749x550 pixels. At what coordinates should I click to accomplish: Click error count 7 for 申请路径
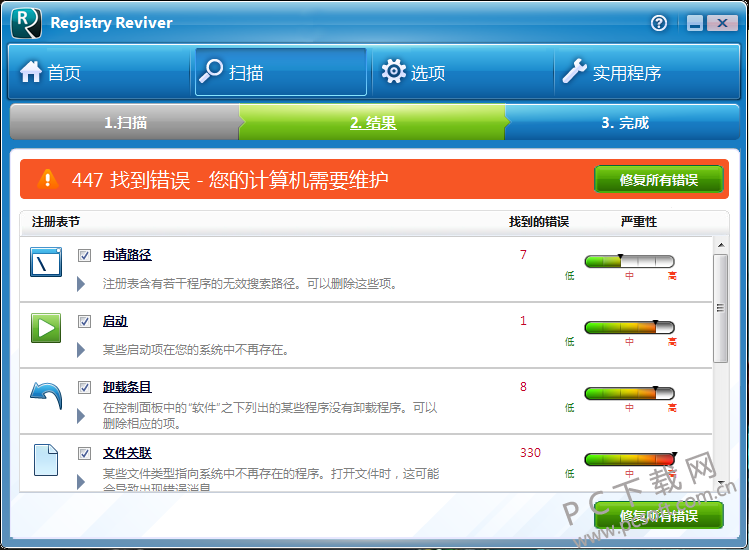(x=524, y=255)
